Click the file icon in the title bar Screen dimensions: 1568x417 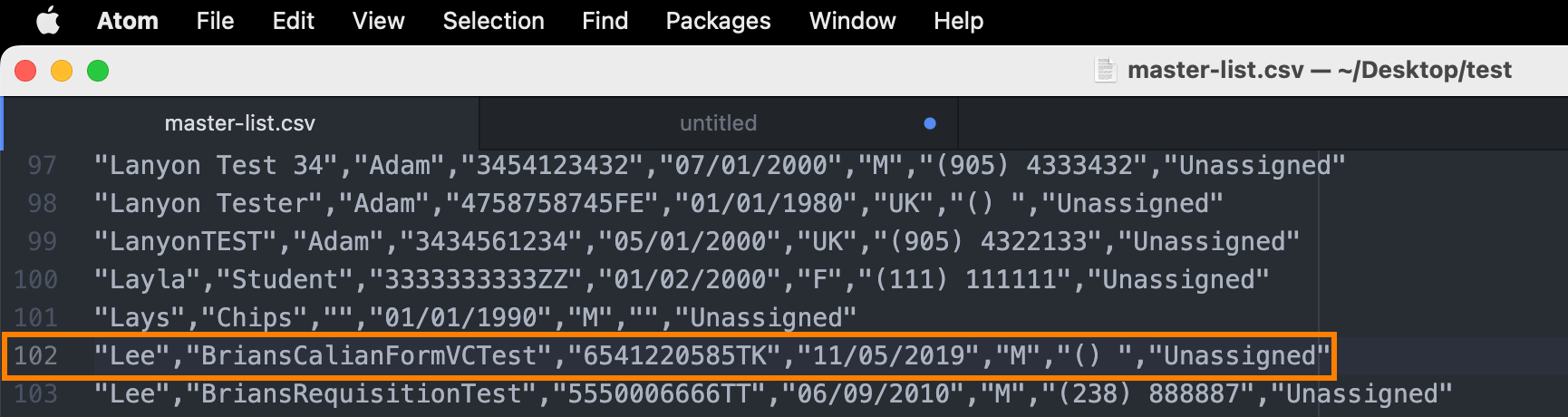1105,70
